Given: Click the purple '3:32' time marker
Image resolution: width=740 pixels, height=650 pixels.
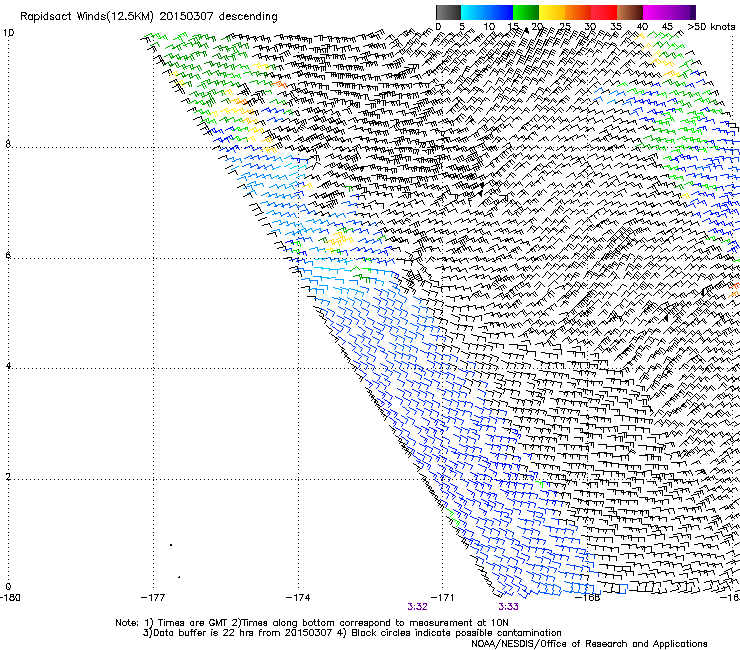Looking at the screenshot, I should tap(418, 607).
